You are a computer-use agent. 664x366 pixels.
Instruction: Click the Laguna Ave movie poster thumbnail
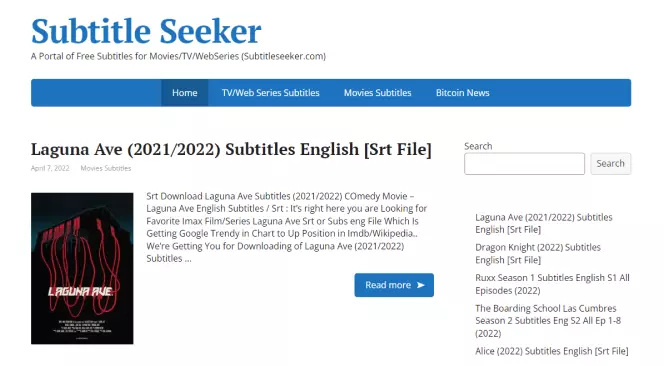(x=82, y=269)
